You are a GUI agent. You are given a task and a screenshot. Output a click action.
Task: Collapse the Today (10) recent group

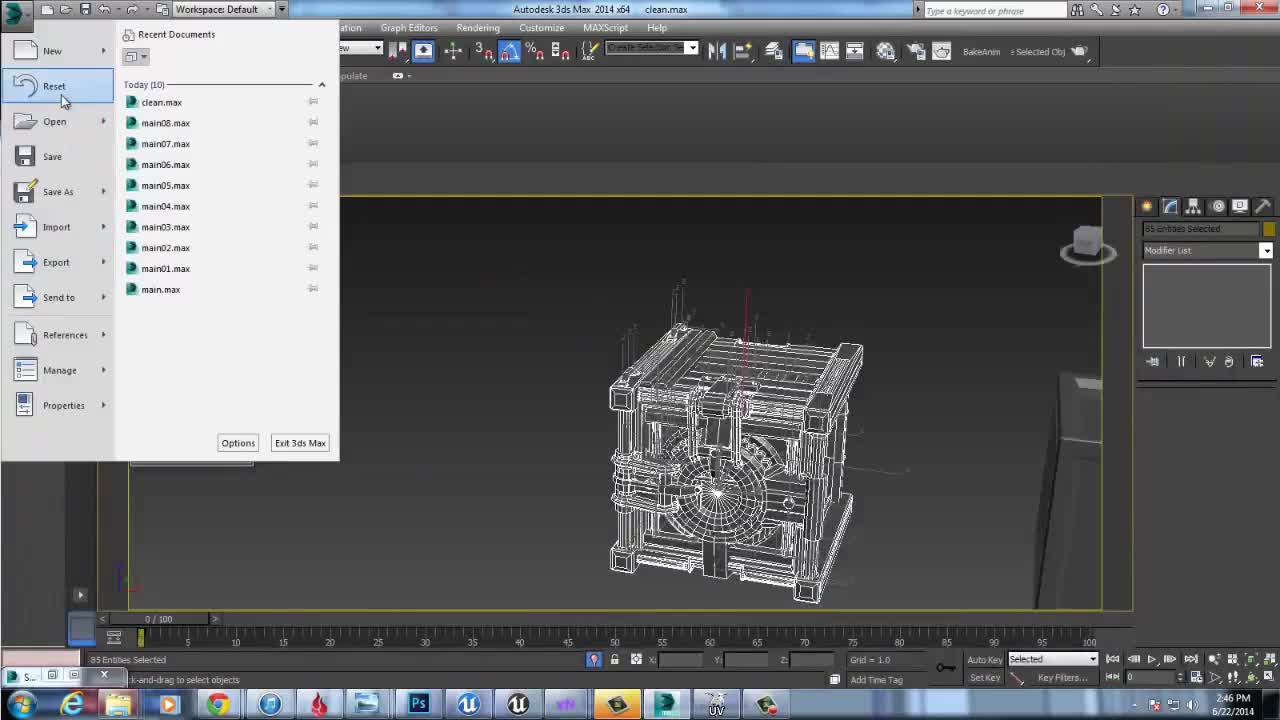point(321,85)
